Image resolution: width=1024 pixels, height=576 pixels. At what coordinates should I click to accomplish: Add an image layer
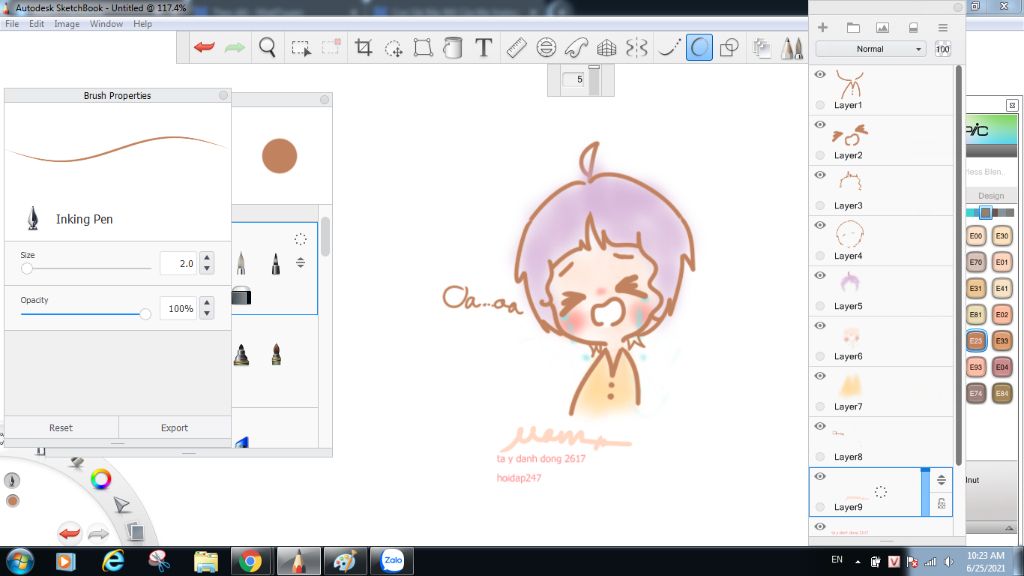coord(882,27)
